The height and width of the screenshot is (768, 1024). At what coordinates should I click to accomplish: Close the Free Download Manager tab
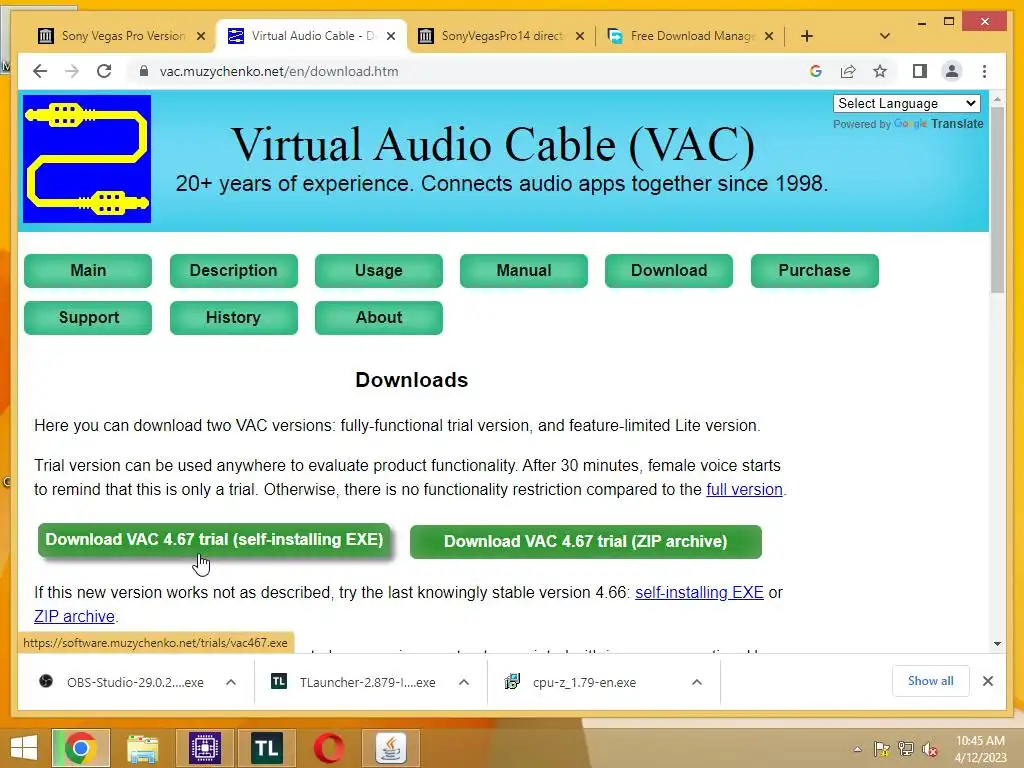point(769,36)
